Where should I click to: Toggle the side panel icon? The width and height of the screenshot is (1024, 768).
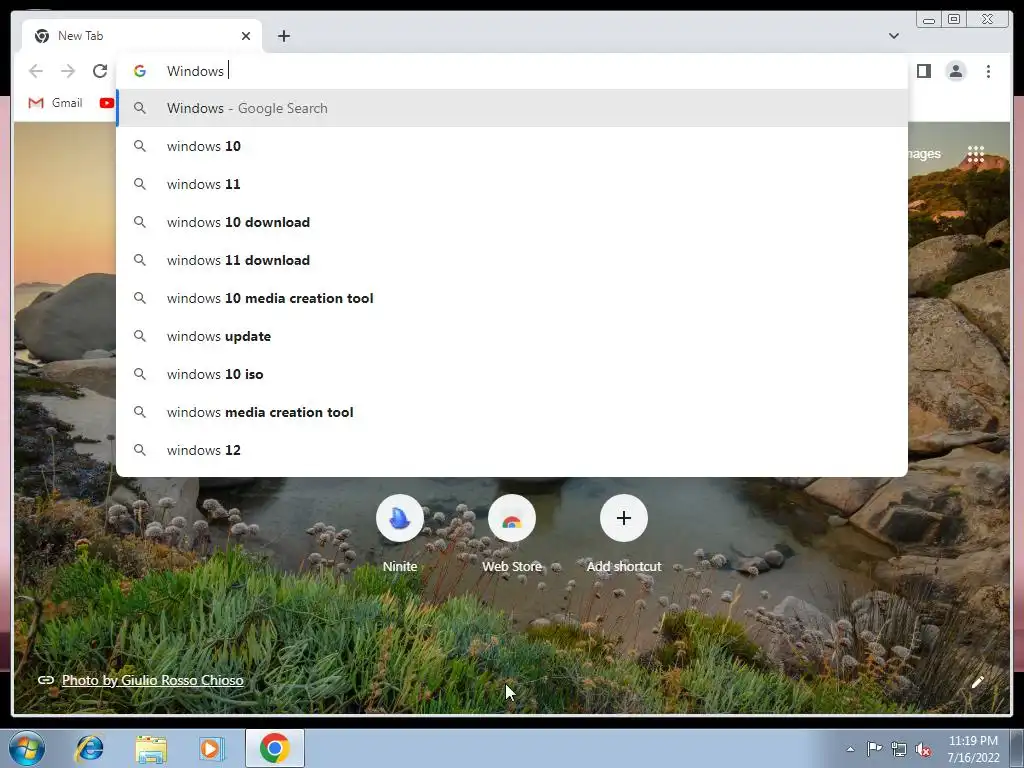click(923, 71)
